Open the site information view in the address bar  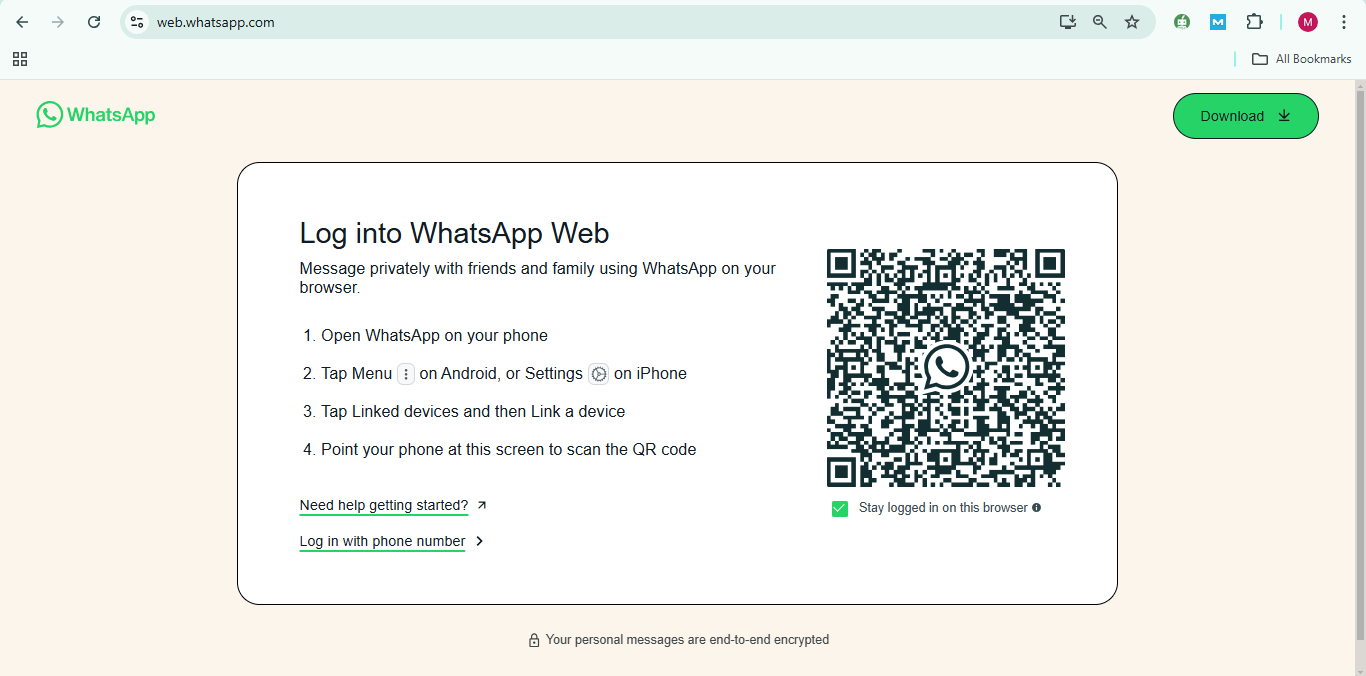point(136,21)
